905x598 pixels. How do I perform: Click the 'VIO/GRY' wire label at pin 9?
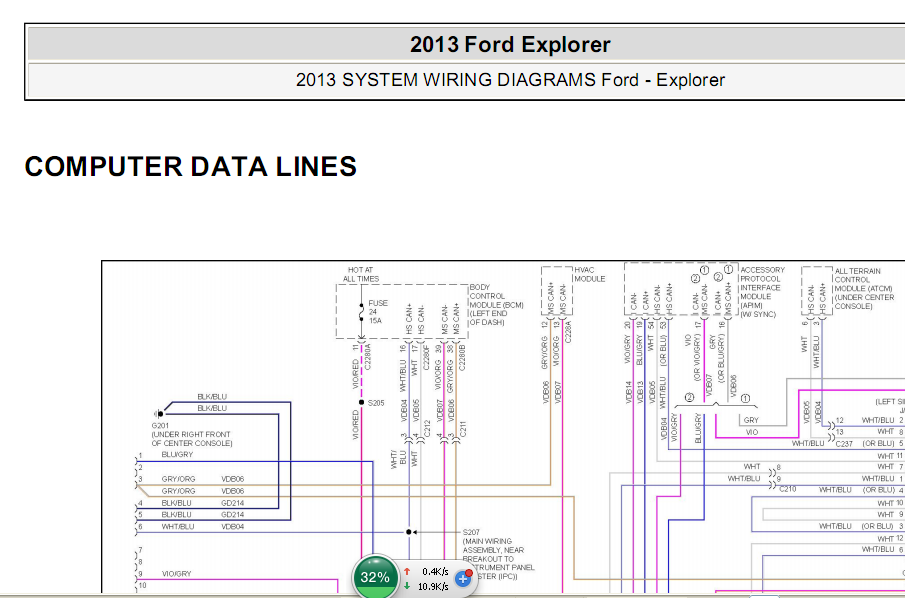pos(176,574)
